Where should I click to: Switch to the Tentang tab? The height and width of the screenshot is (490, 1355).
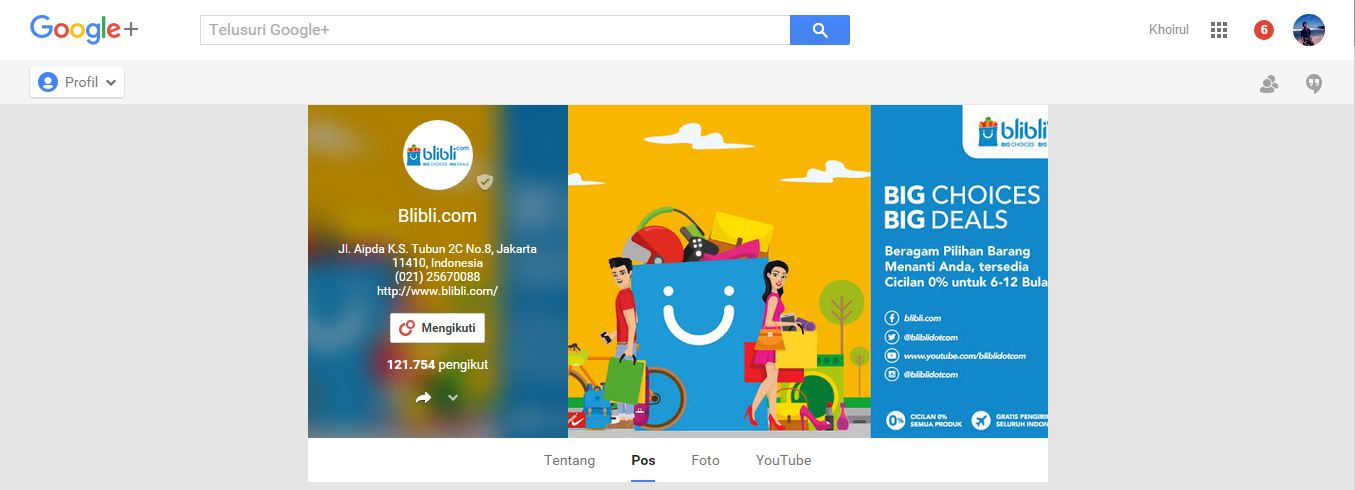[570, 461]
